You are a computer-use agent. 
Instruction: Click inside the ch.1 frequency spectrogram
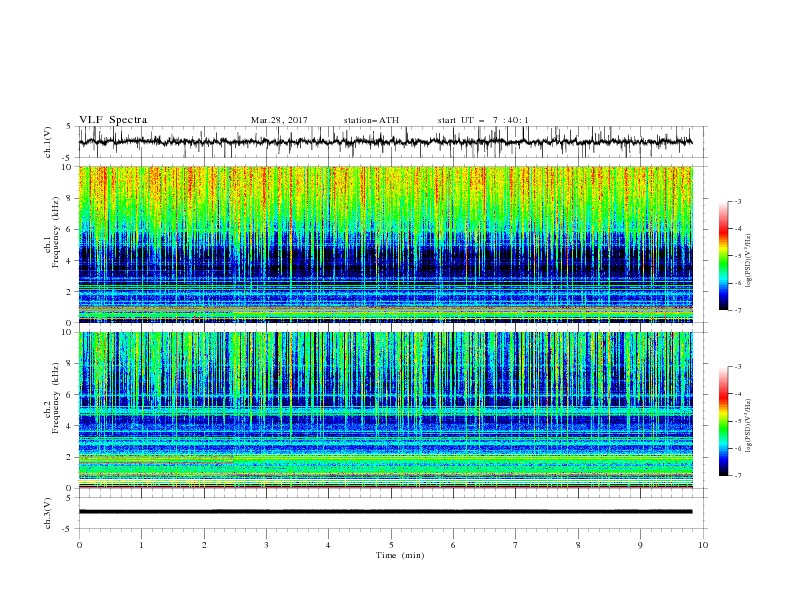pyautogui.click(x=386, y=244)
